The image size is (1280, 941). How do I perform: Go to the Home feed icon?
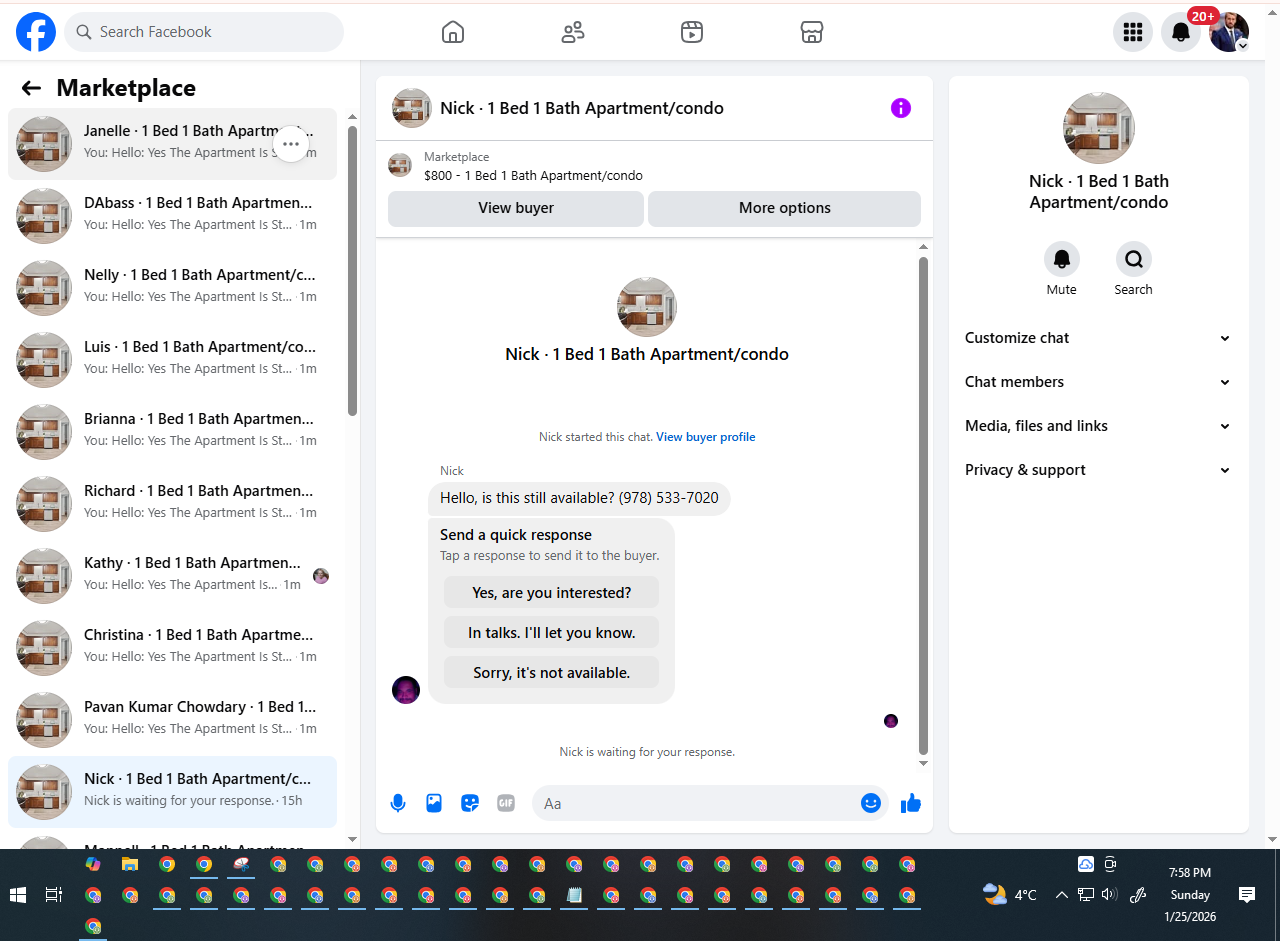pyautogui.click(x=453, y=32)
